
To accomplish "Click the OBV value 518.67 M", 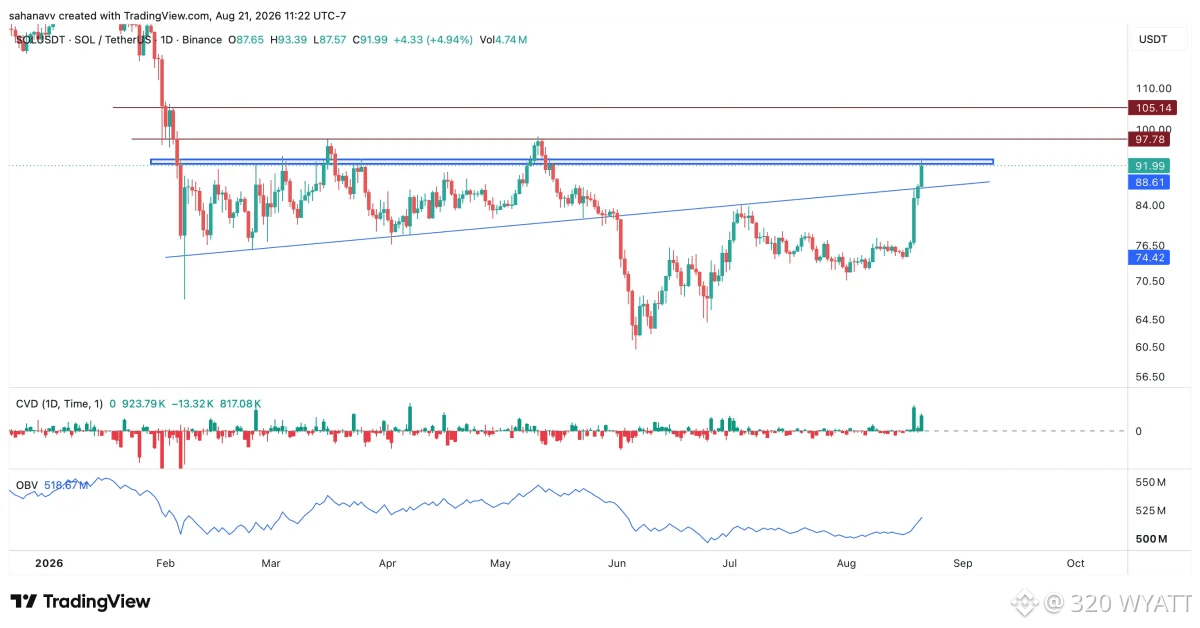I will (66, 484).
